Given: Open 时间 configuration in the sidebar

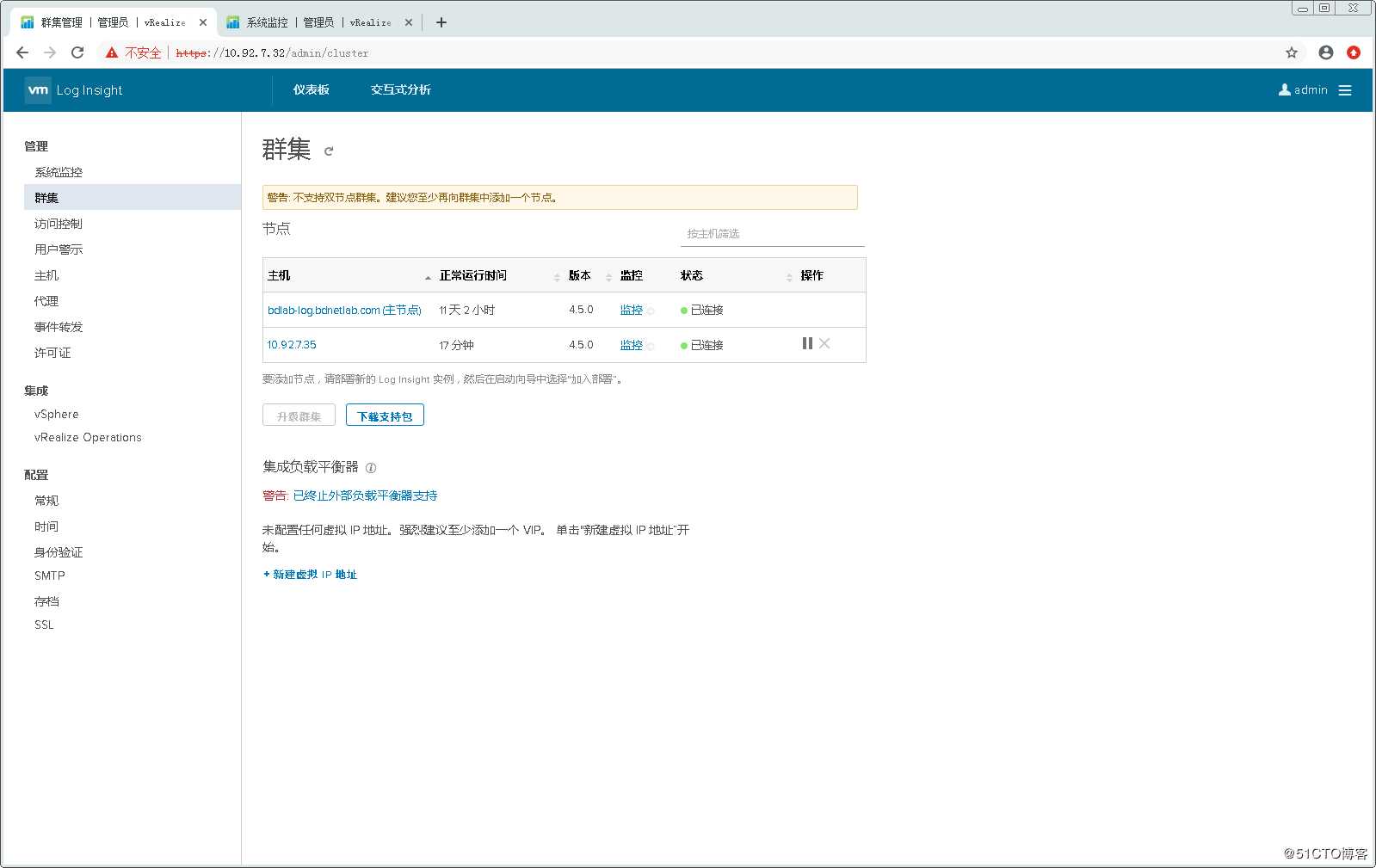Looking at the screenshot, I should (46, 526).
